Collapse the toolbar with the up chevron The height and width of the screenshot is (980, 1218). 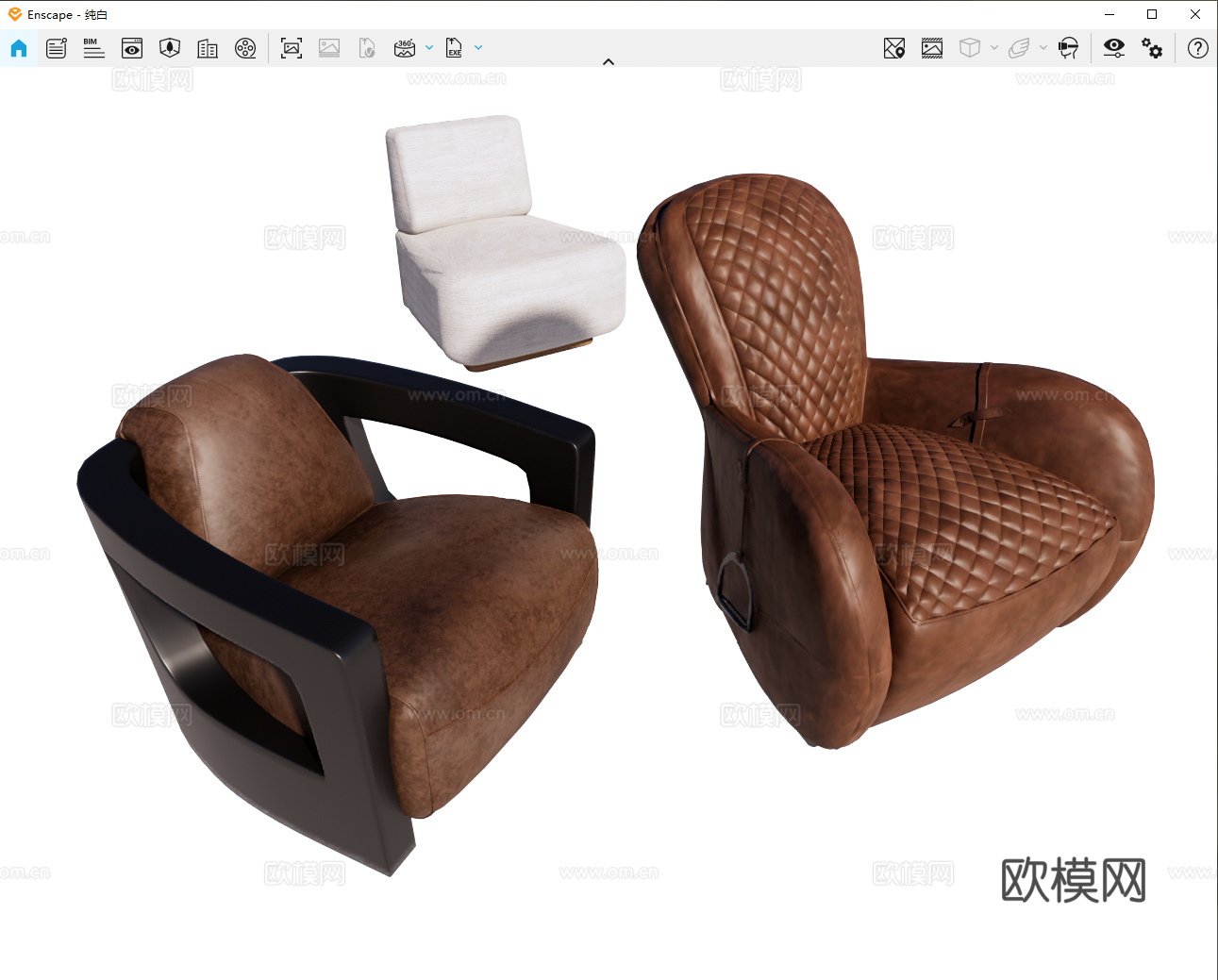pyautogui.click(x=609, y=62)
